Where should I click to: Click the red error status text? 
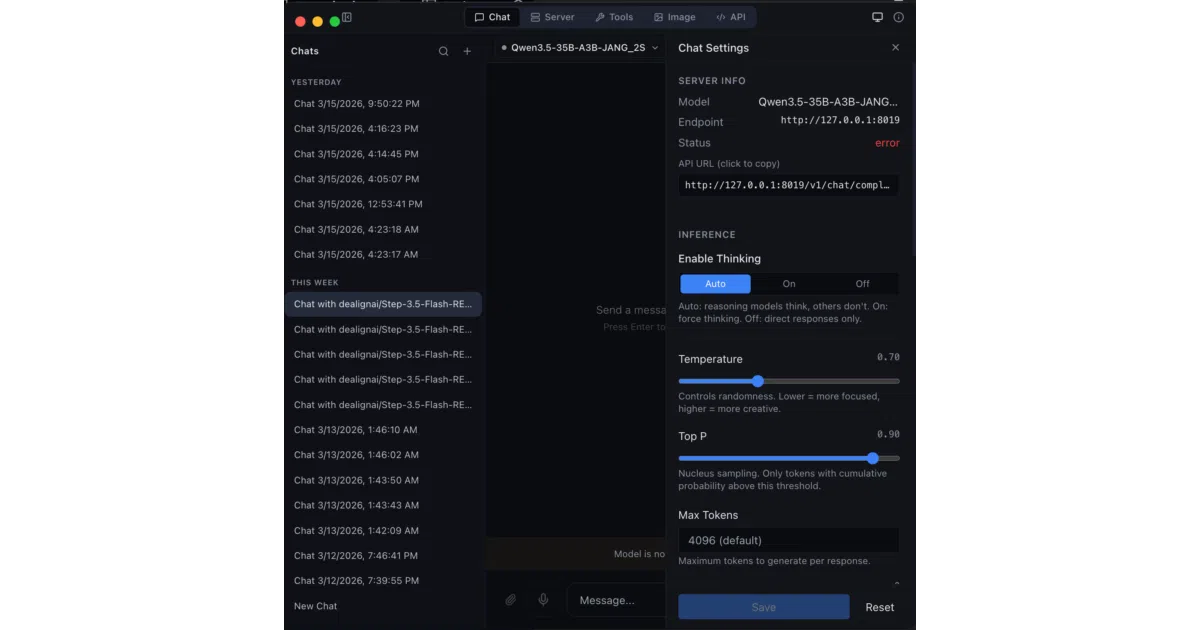tap(887, 143)
